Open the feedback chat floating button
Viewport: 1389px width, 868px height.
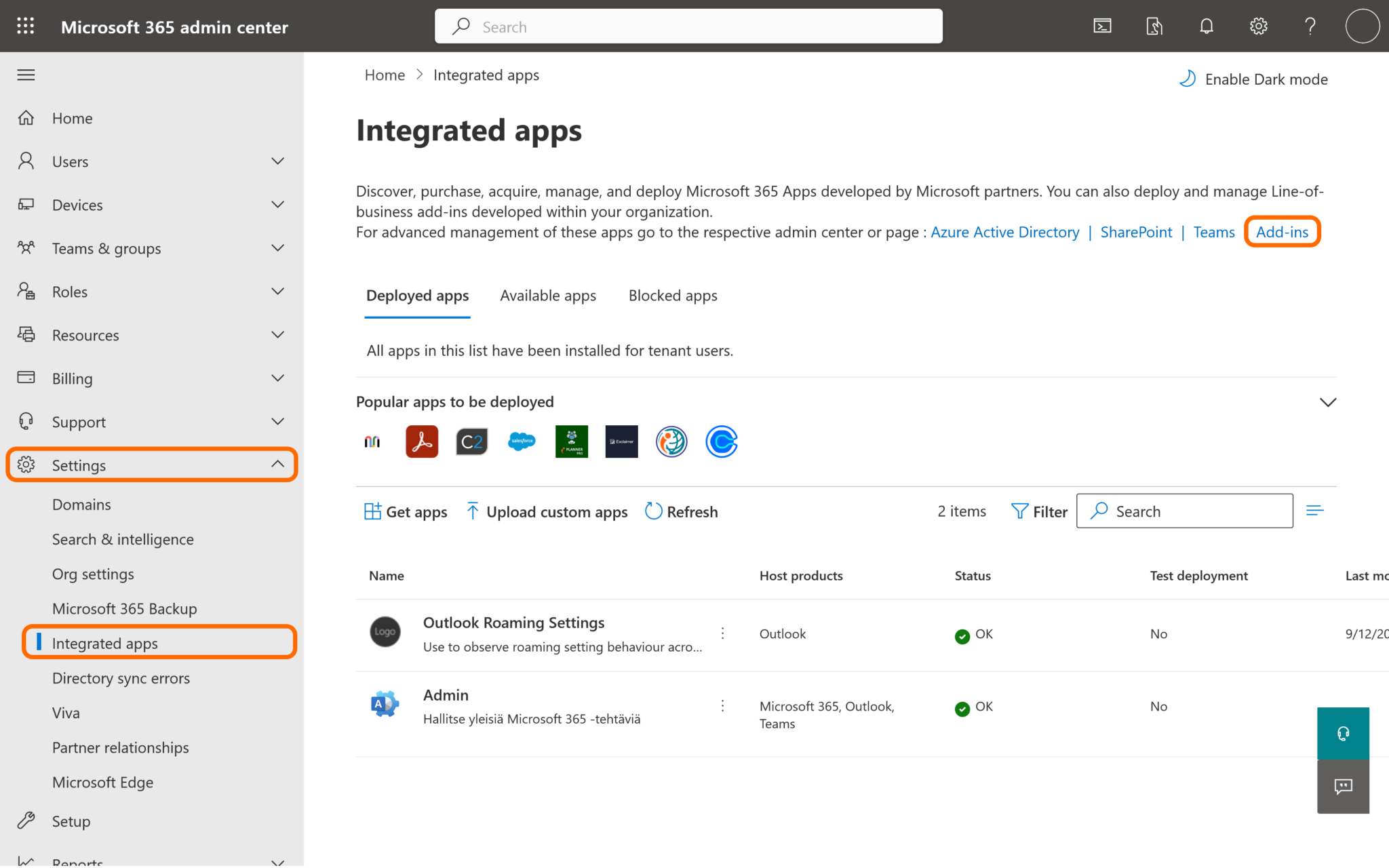tap(1343, 787)
